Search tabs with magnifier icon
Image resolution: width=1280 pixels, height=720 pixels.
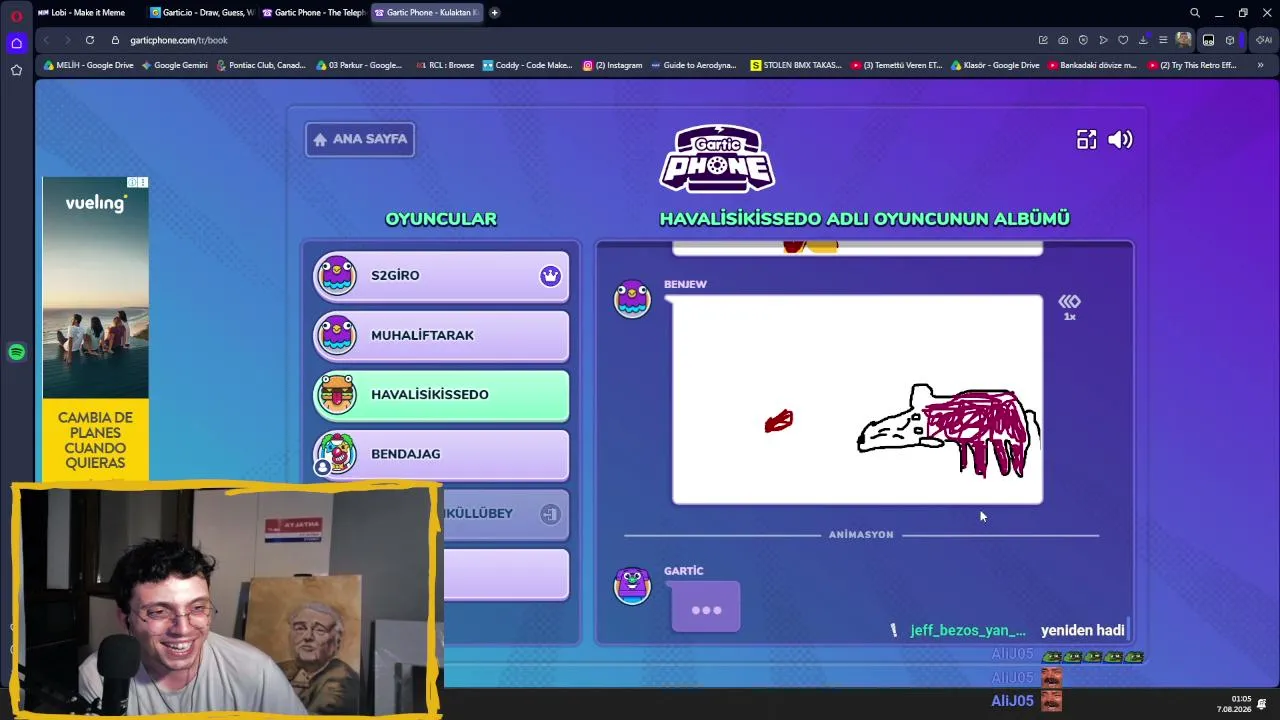point(1194,13)
